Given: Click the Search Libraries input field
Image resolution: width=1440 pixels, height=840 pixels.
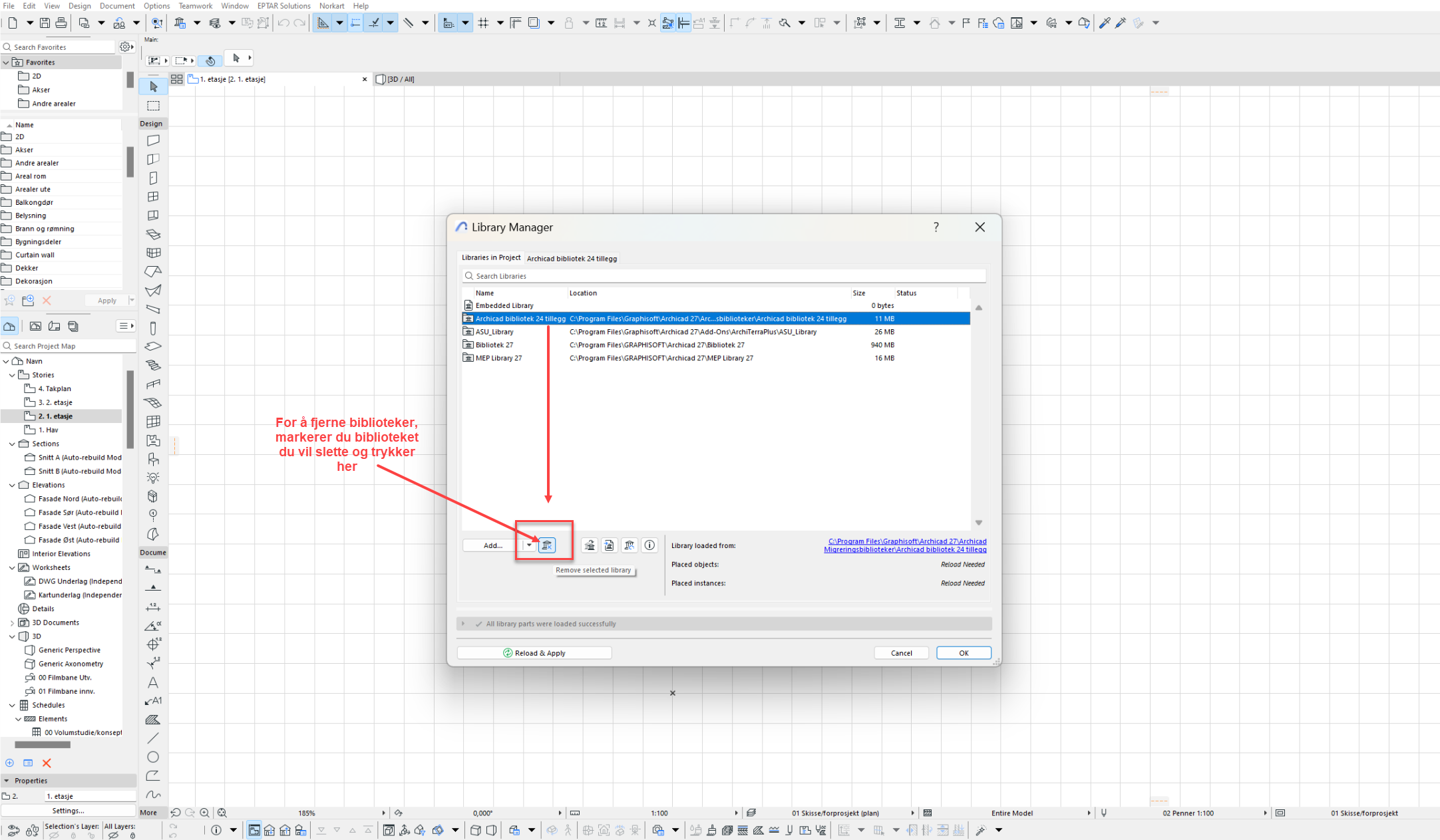Looking at the screenshot, I should 724,276.
